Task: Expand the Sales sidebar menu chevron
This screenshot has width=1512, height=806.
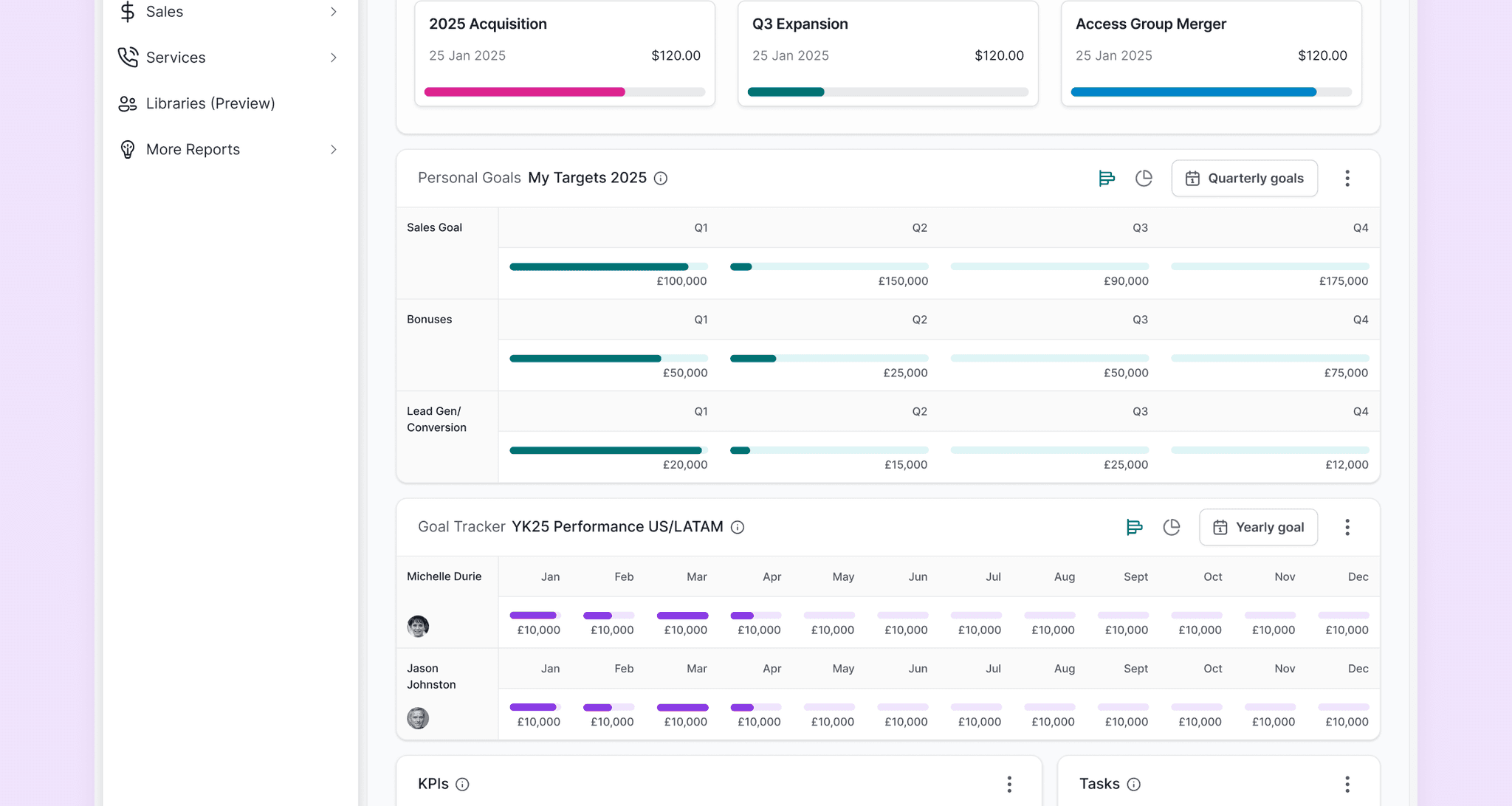Action: tap(334, 12)
